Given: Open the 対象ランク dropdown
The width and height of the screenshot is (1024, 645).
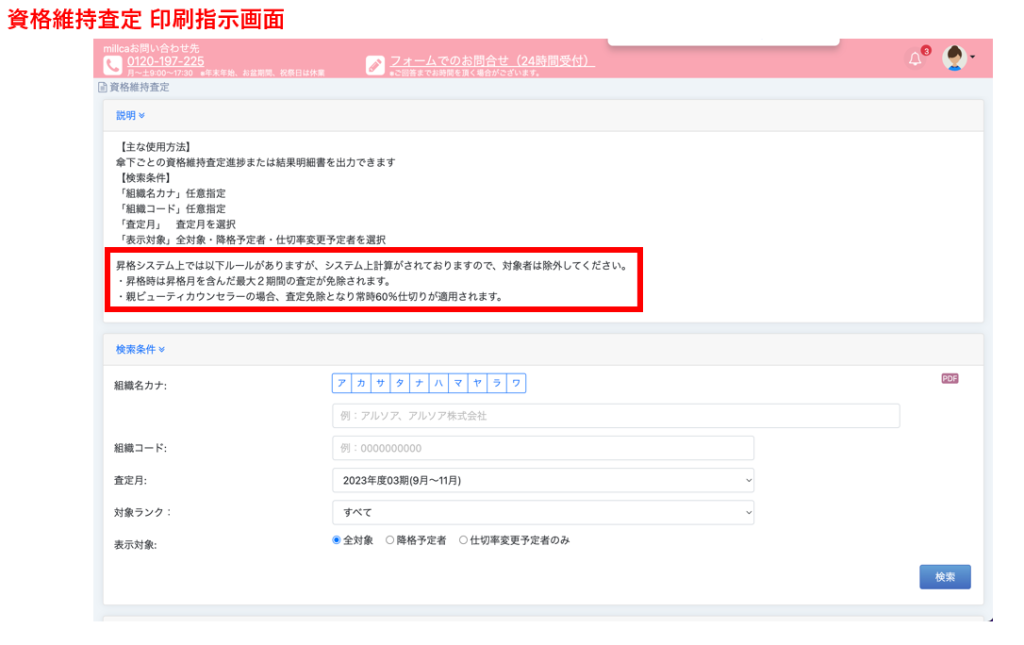Looking at the screenshot, I should click(542, 512).
